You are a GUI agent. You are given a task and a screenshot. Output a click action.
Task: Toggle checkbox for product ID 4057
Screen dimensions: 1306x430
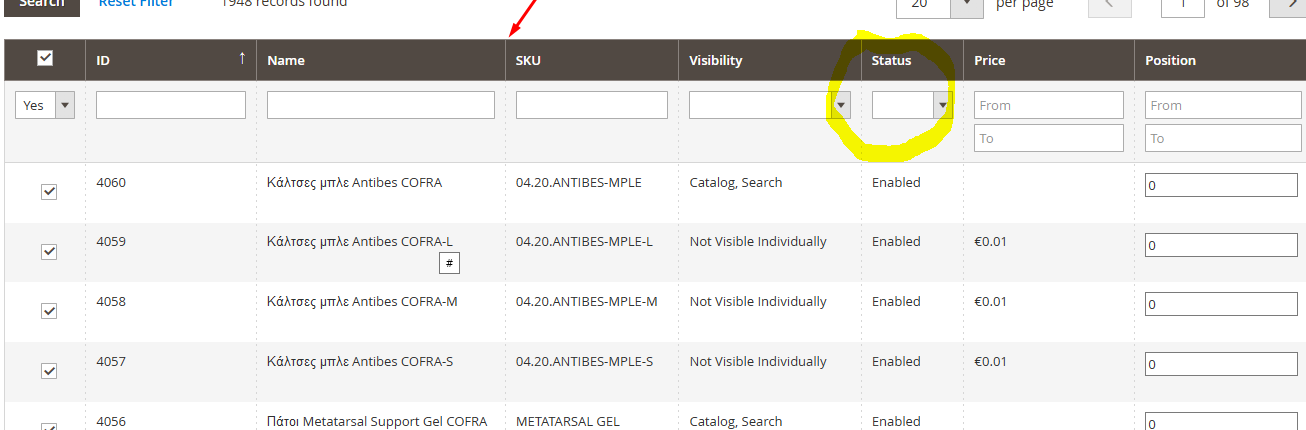tap(49, 371)
